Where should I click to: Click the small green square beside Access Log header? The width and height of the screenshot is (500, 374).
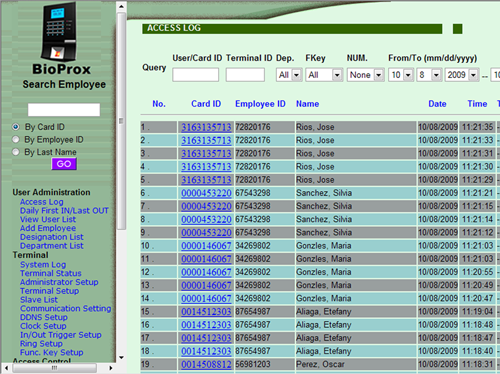[457, 29]
